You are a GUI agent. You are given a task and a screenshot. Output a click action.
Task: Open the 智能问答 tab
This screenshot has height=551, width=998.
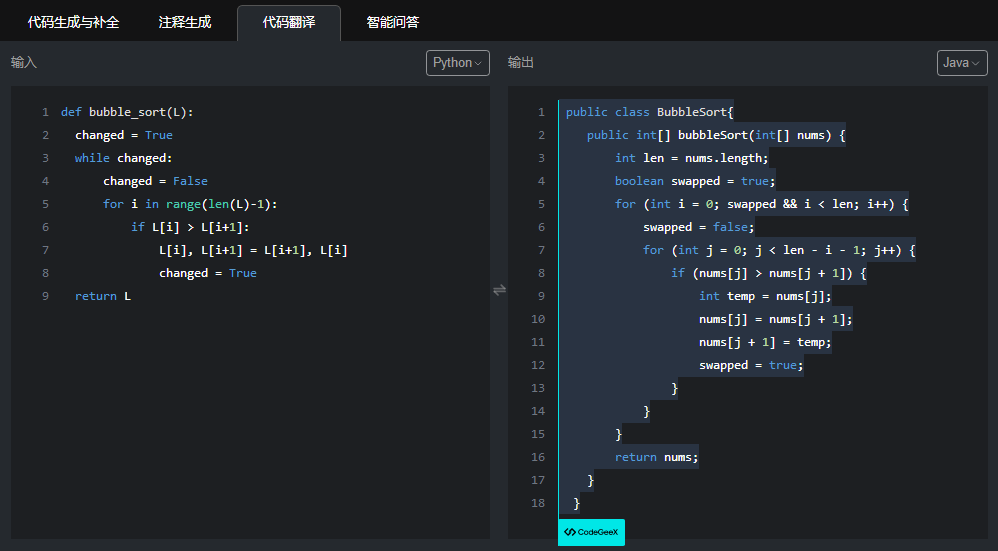point(392,22)
